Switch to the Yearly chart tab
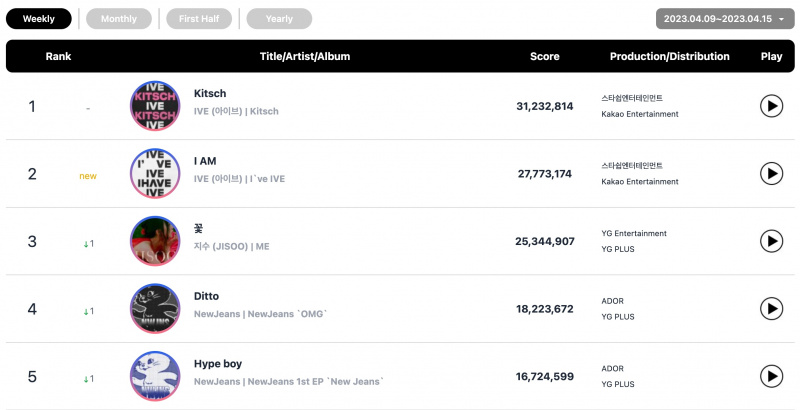This screenshot has width=800, height=410. [x=279, y=19]
